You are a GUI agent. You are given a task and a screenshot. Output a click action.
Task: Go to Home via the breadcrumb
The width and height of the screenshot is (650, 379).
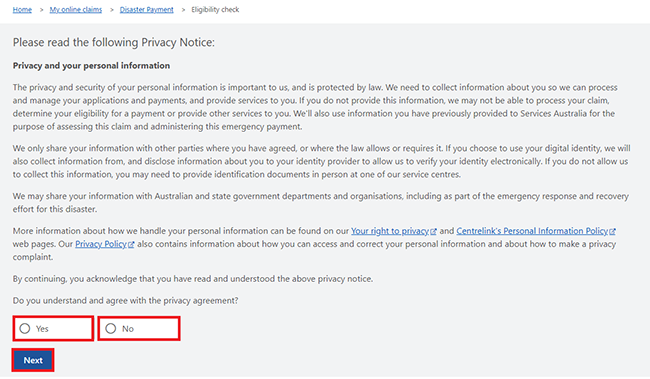coord(22,10)
